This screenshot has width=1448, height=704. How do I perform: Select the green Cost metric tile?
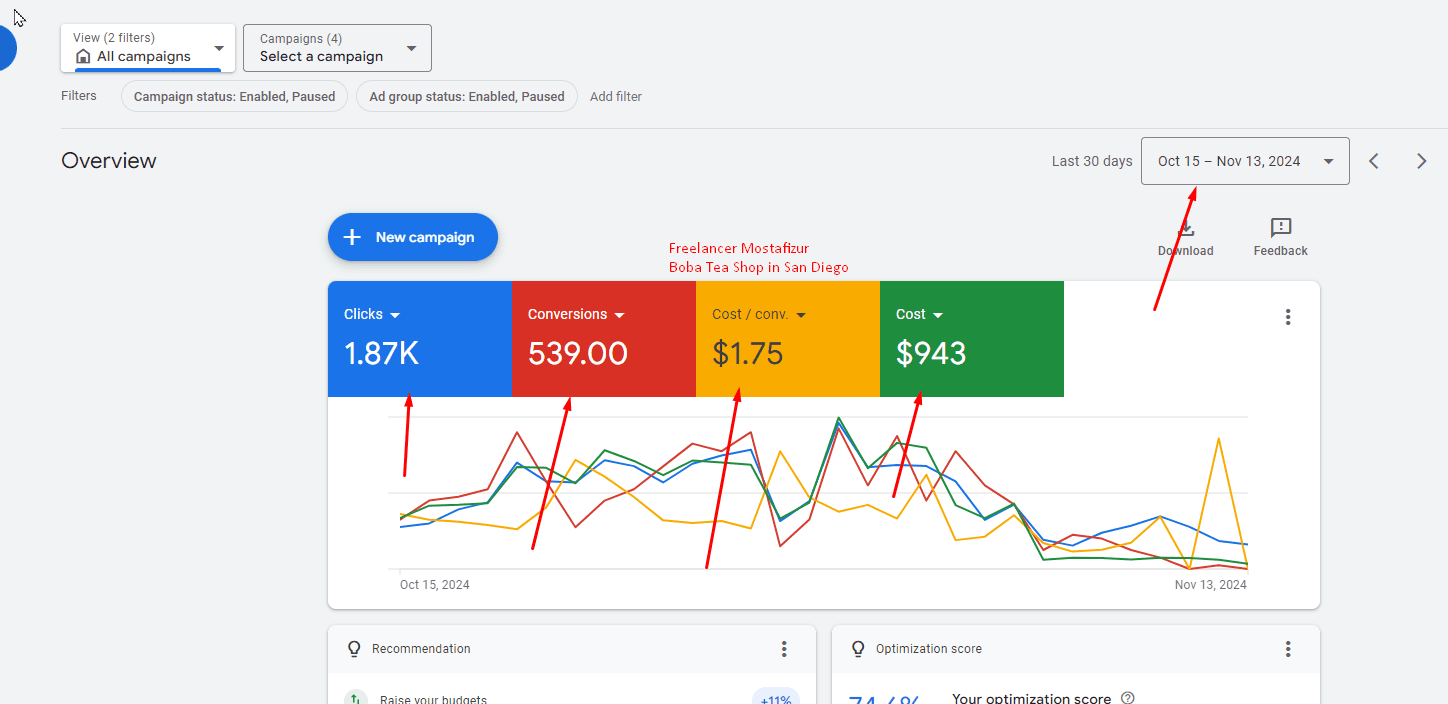(971, 339)
